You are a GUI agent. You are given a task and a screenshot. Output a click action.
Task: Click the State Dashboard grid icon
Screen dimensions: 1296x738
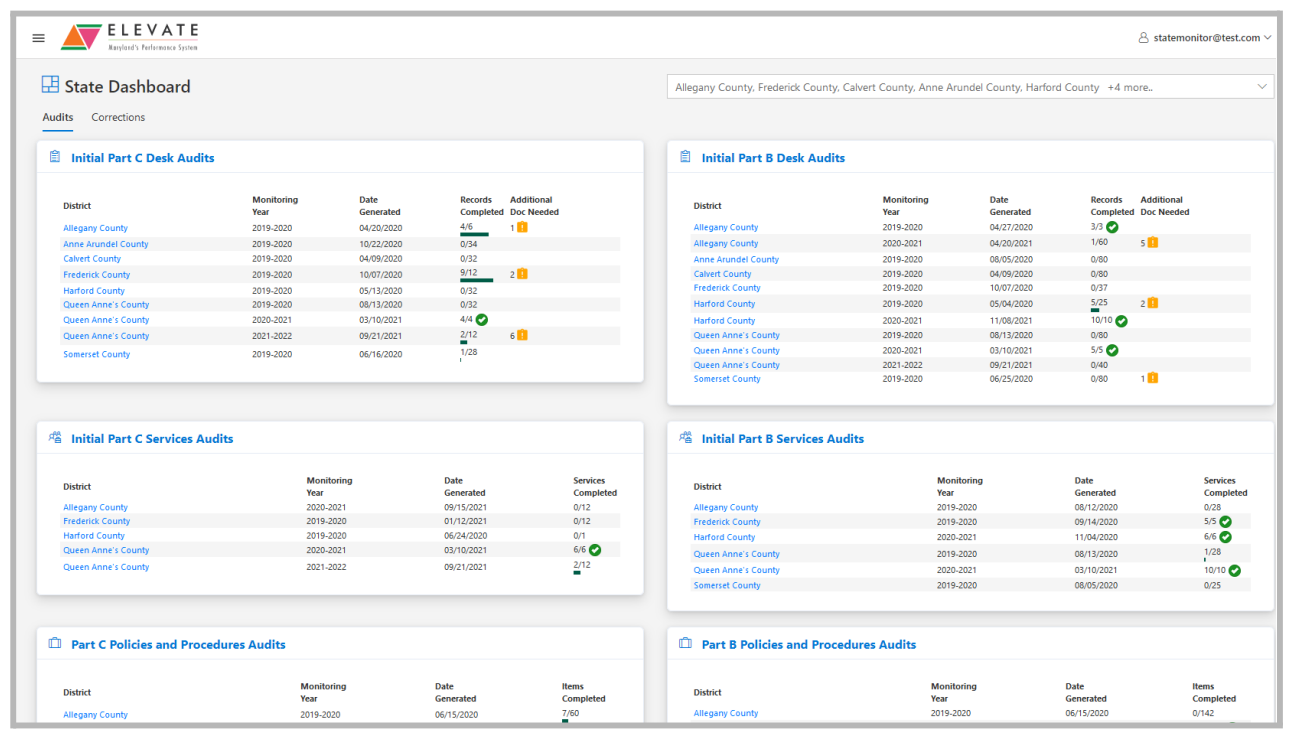click(x=50, y=86)
